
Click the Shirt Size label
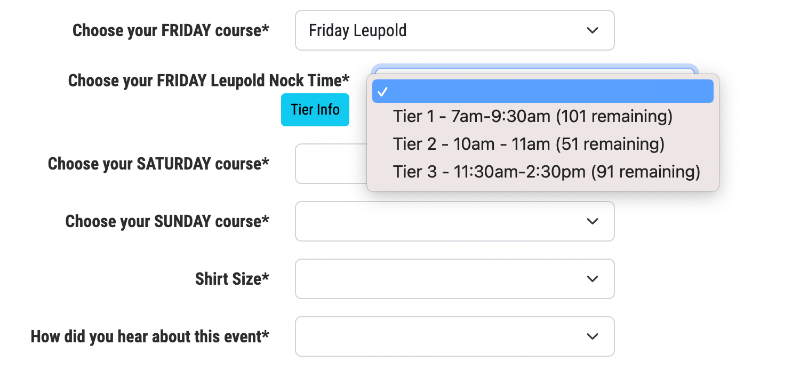click(x=232, y=279)
